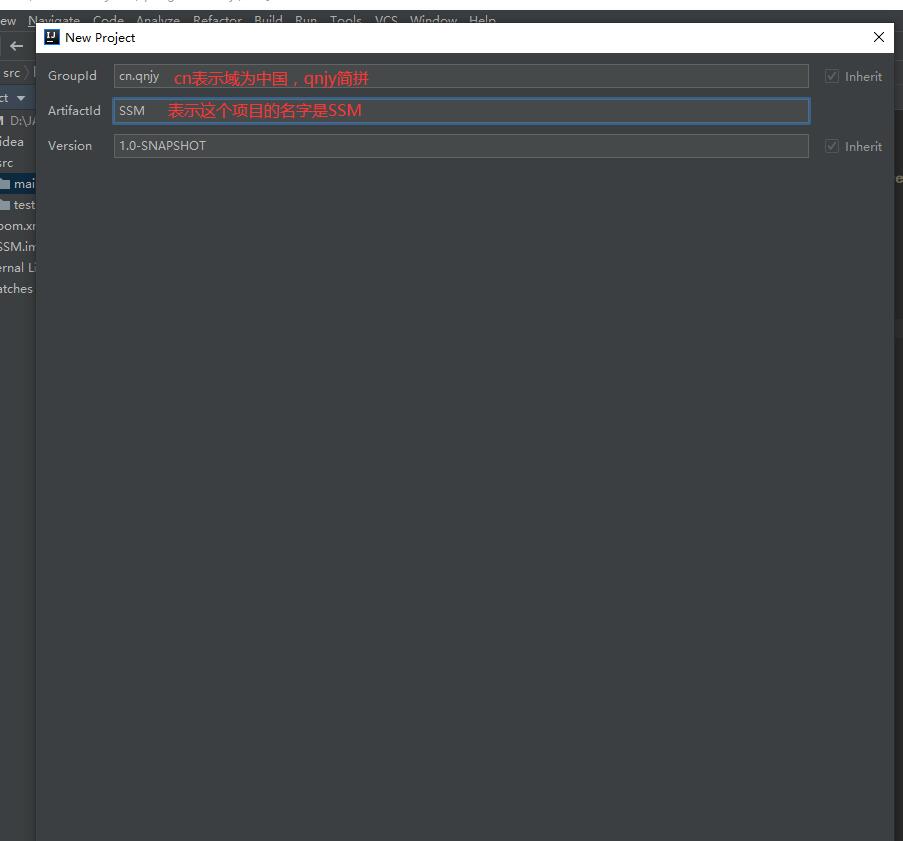Click the back arrow in the toolbar
Image resolution: width=903 pixels, height=841 pixels.
click(x=16, y=46)
